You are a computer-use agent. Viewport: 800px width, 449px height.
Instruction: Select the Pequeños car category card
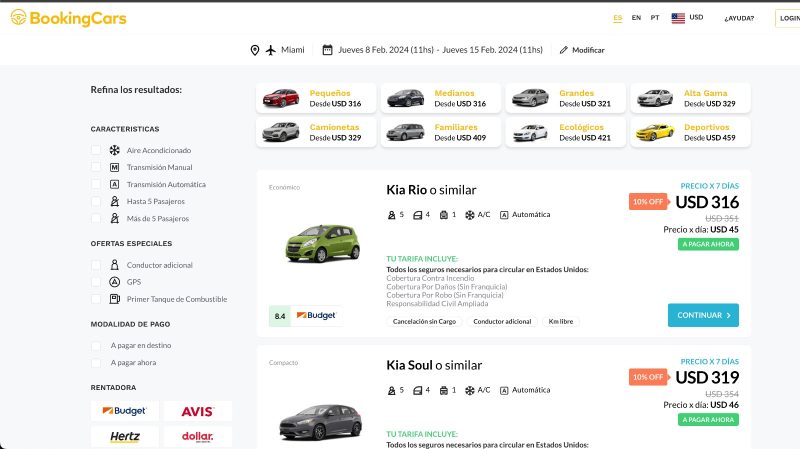(x=316, y=98)
